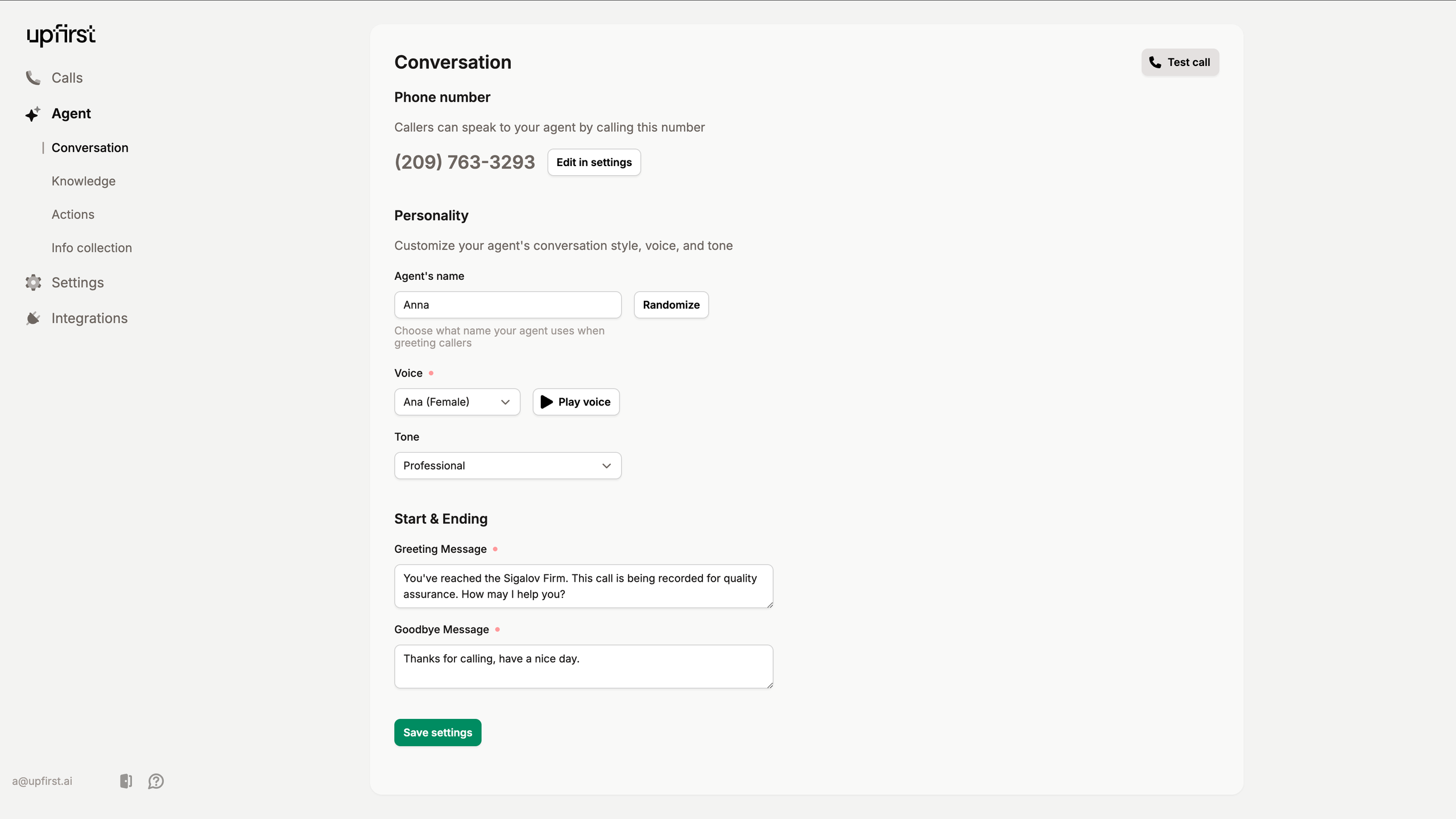Click the upfirst logo
1456x819 pixels.
61,35
